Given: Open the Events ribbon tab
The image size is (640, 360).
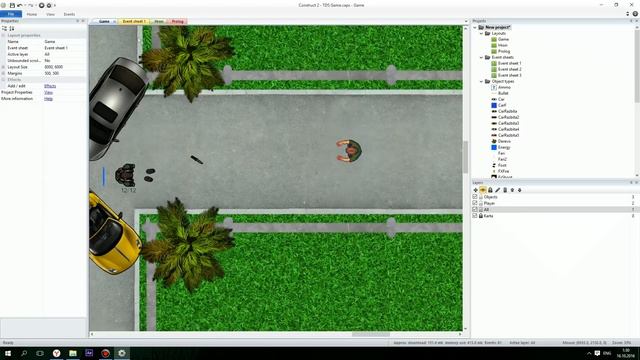Looking at the screenshot, I should (69, 14).
